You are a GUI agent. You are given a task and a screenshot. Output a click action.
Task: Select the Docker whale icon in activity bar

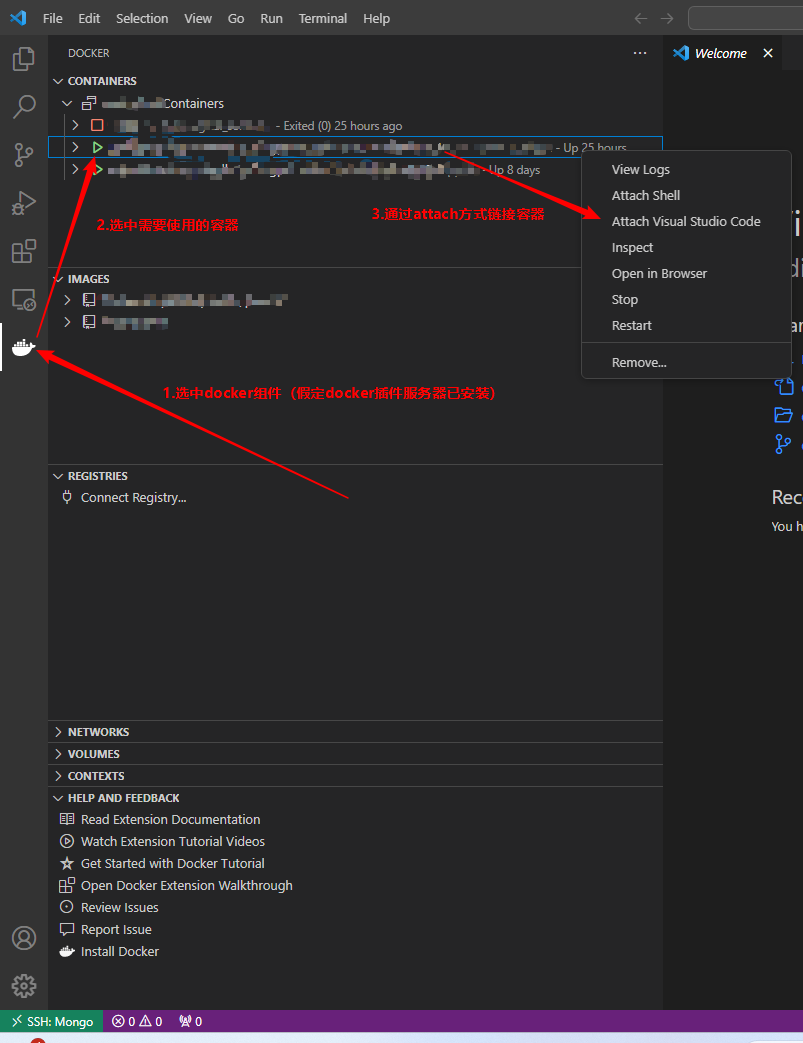(x=24, y=347)
